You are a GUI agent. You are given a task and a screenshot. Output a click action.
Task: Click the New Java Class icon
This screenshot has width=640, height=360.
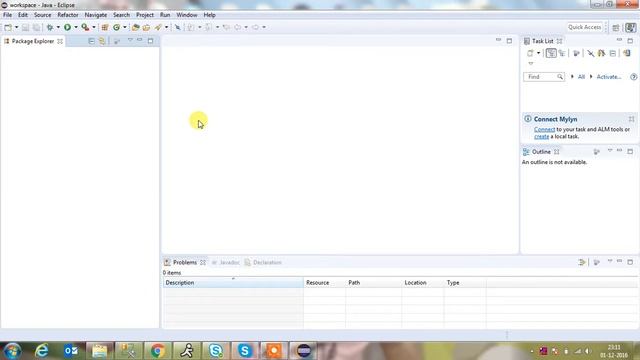point(116,27)
